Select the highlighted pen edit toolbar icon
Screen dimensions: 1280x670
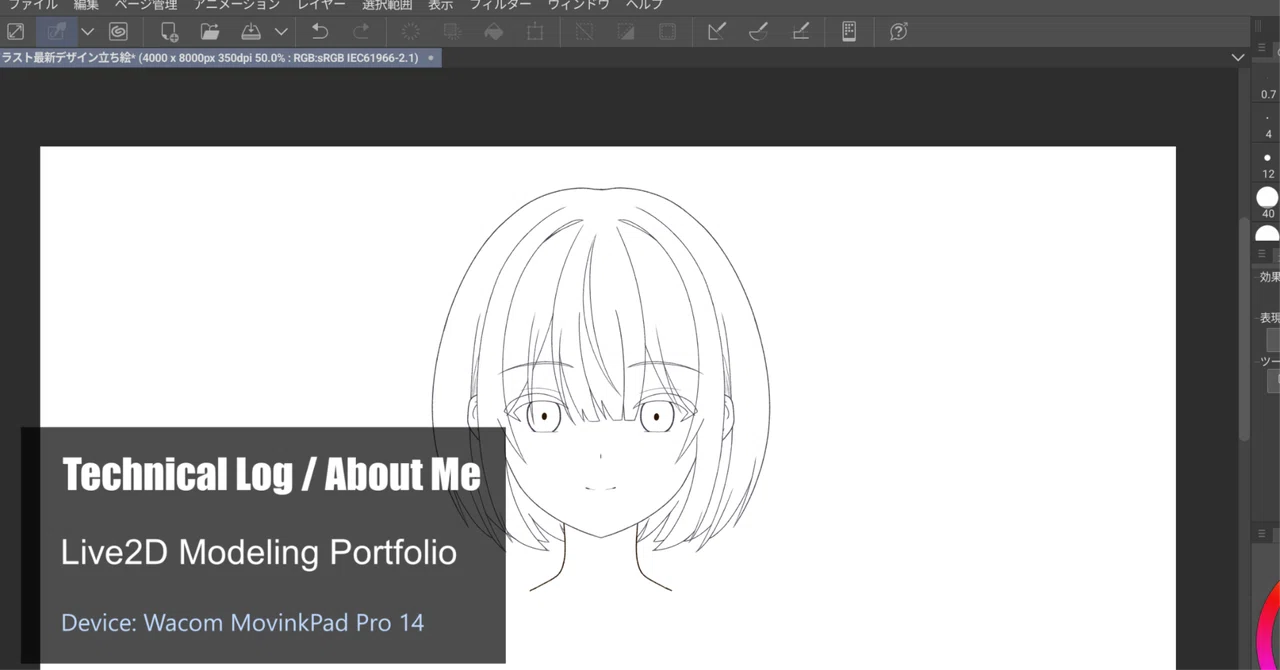point(57,32)
